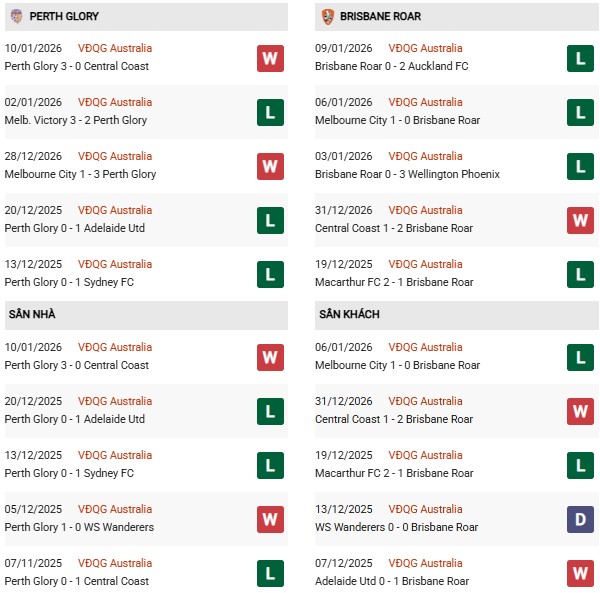Image resolution: width=600 pixels, height=593 pixels.
Task: Click the L badge for Brisbane Roar 0-2 Auckland FC
Action: click(580, 58)
